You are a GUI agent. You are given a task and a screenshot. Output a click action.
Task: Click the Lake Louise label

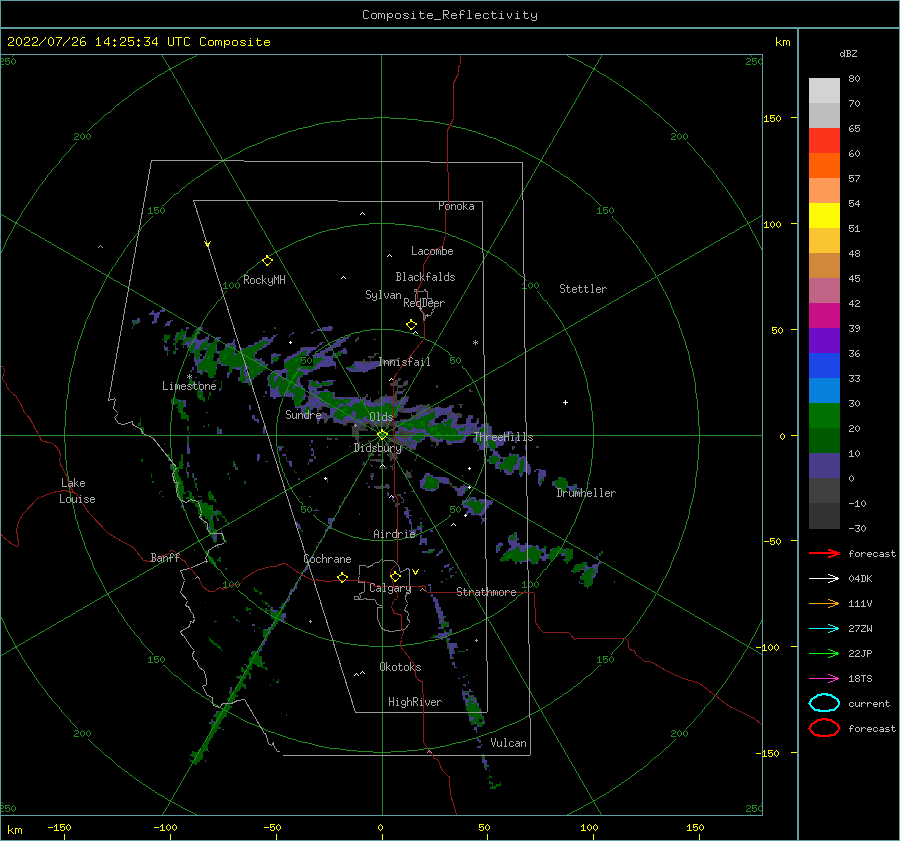[77, 491]
